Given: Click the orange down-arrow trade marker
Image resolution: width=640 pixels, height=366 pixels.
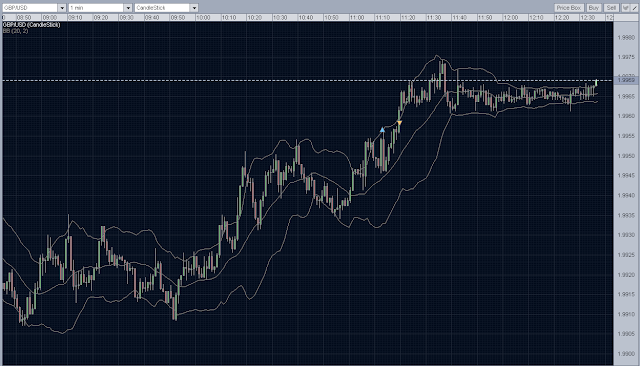Looking at the screenshot, I should (x=400, y=123).
